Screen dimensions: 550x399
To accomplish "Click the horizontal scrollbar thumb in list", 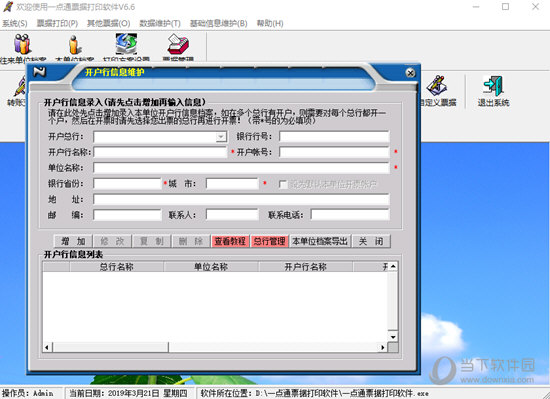I will (110, 347).
